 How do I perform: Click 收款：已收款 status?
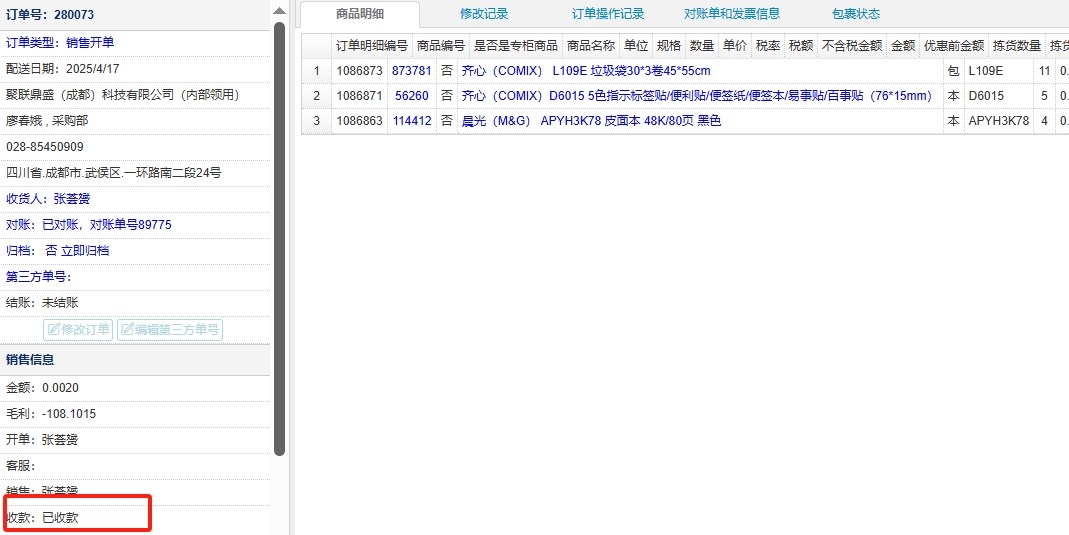coord(42,518)
